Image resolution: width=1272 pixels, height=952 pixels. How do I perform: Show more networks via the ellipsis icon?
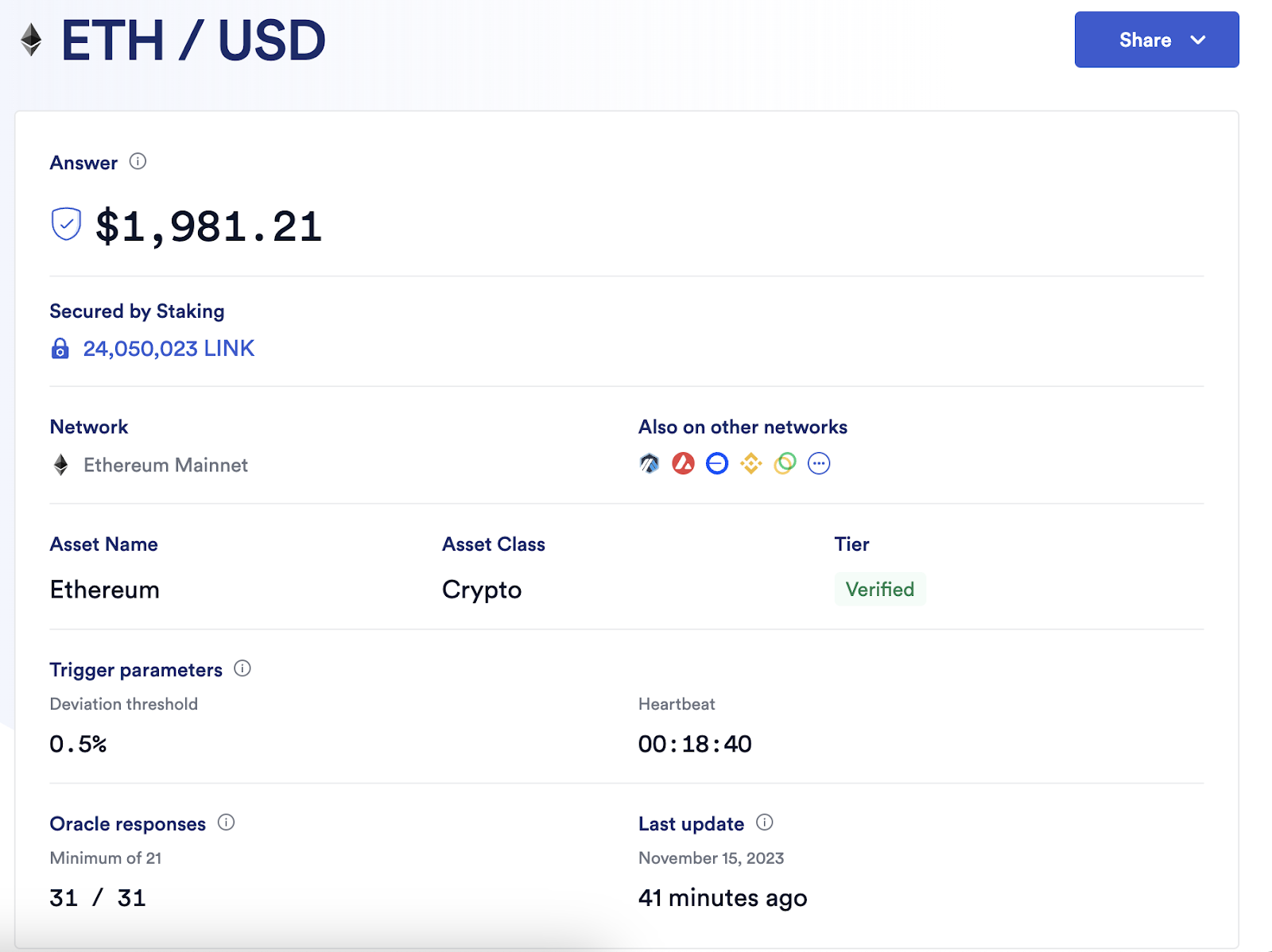coord(819,463)
